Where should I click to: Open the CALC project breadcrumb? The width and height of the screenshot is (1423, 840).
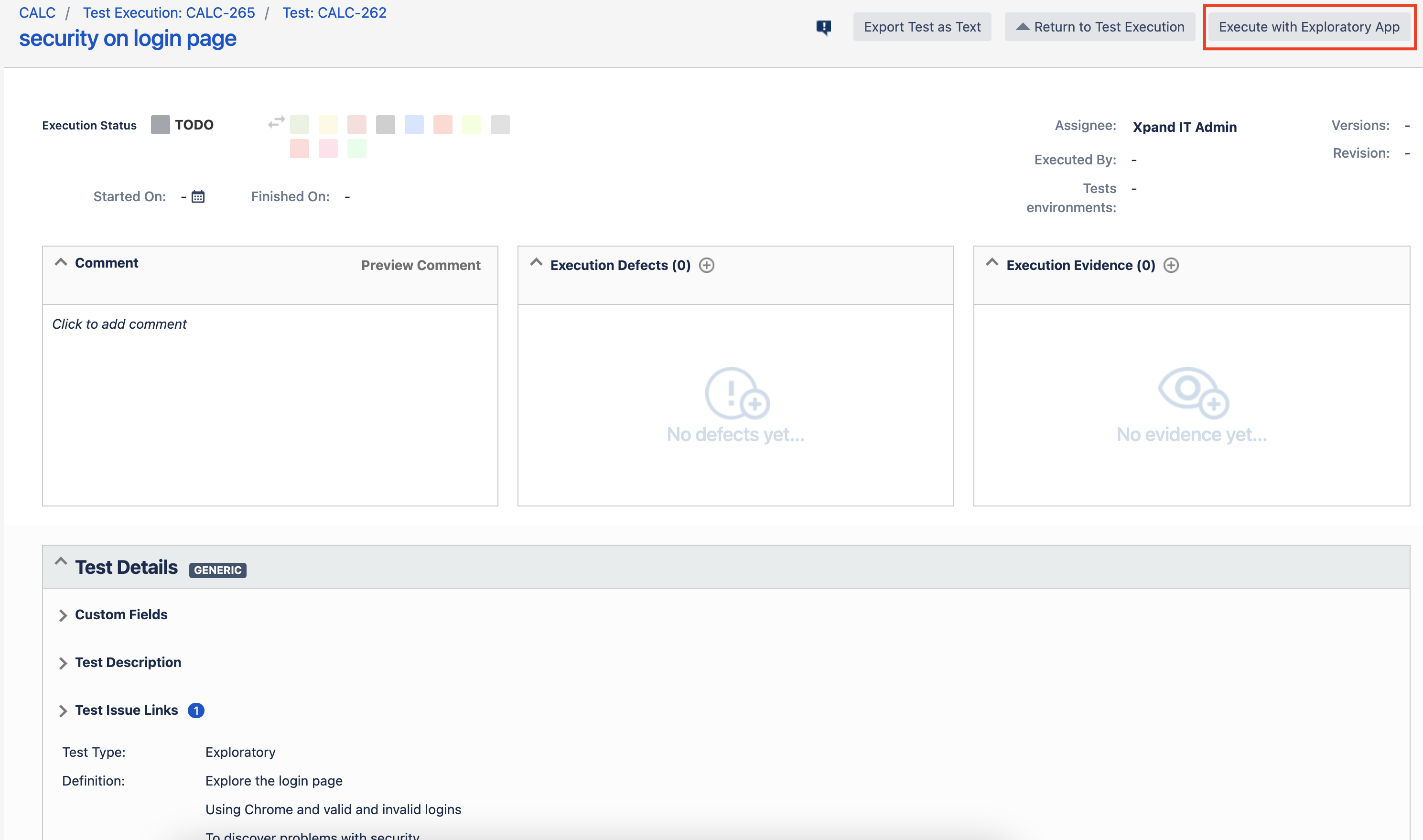[37, 12]
